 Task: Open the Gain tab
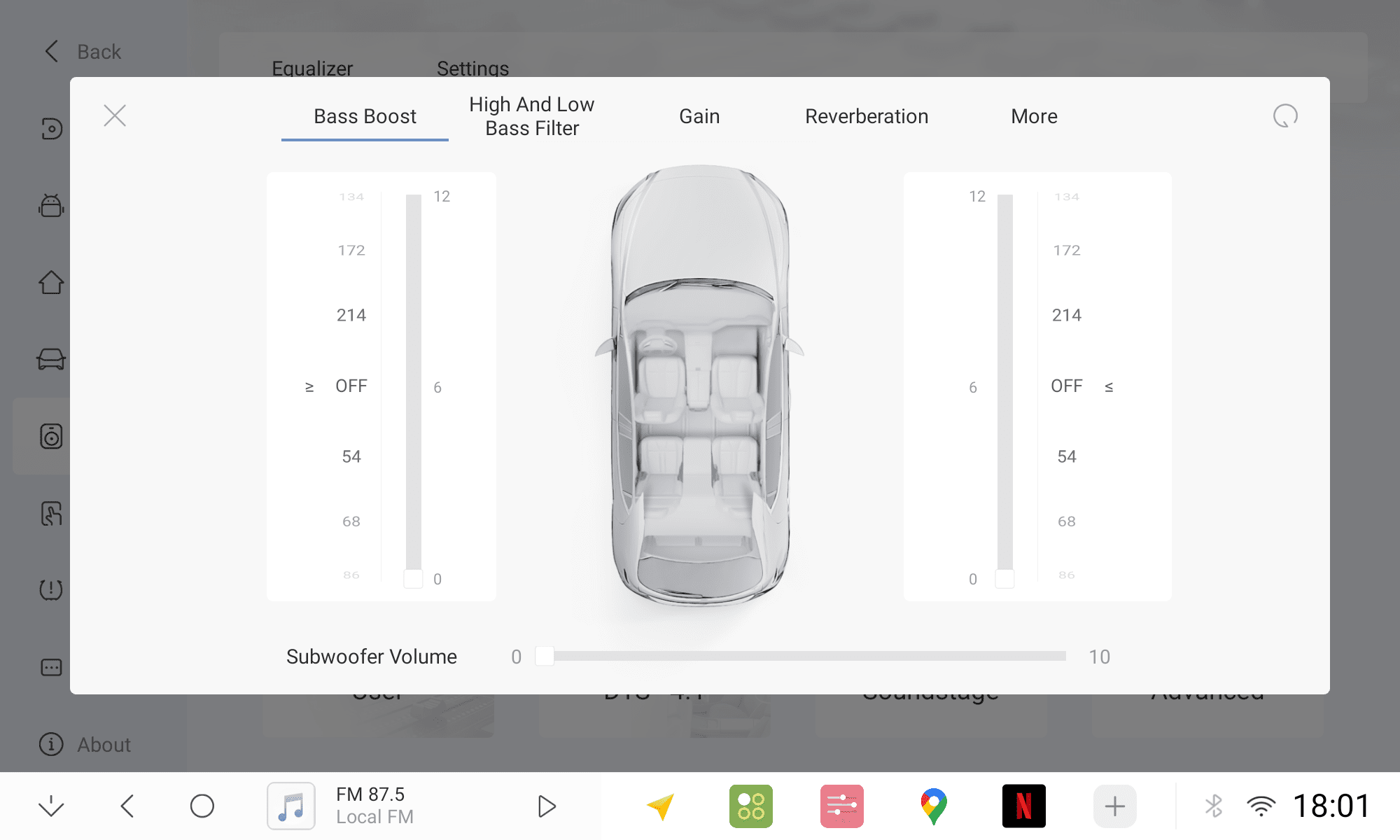click(x=699, y=116)
